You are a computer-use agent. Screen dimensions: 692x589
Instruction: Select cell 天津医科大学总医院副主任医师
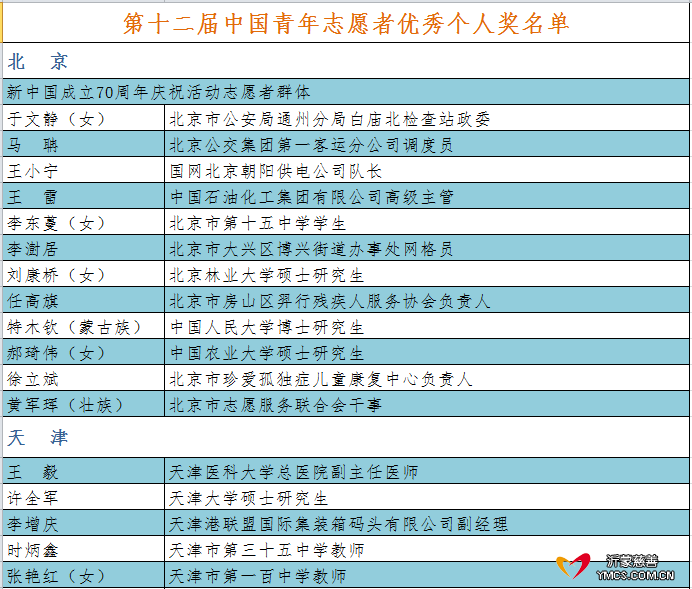click(427, 471)
